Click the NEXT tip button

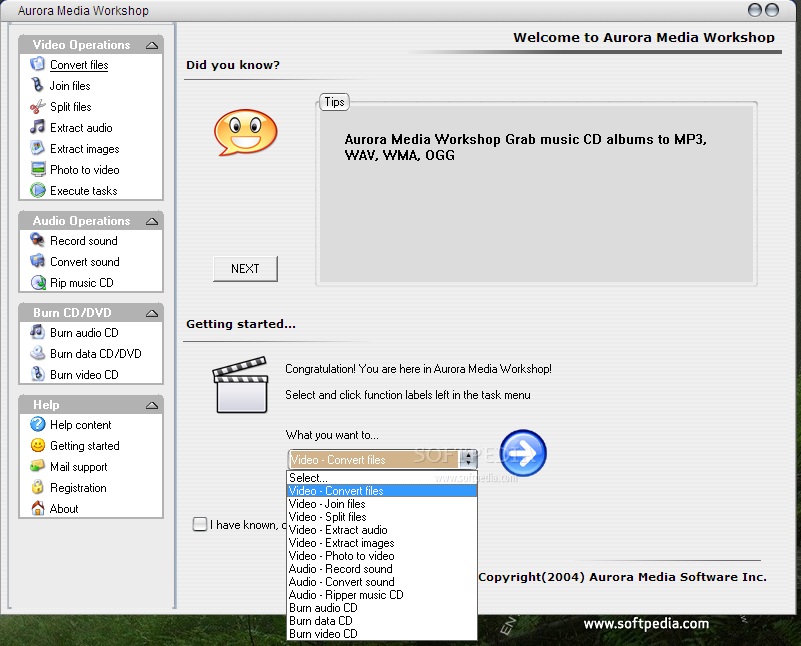pyautogui.click(x=245, y=269)
